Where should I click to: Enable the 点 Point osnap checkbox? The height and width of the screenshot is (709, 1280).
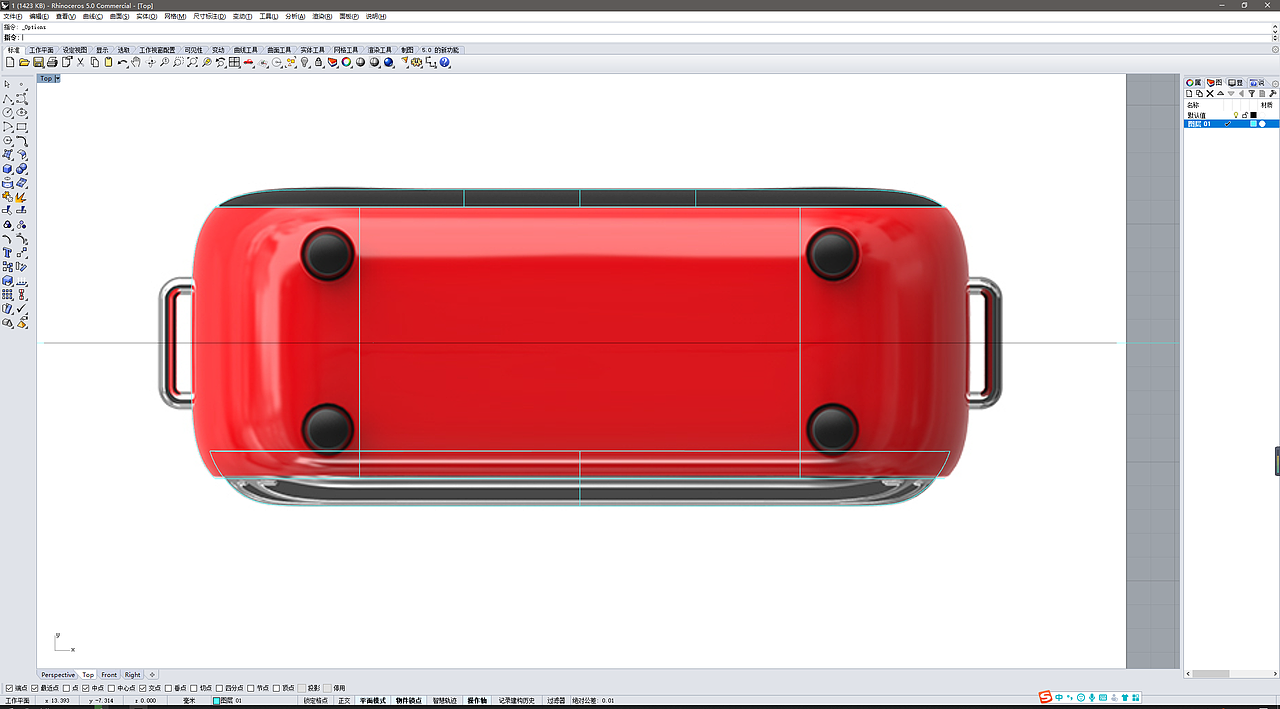(67, 688)
